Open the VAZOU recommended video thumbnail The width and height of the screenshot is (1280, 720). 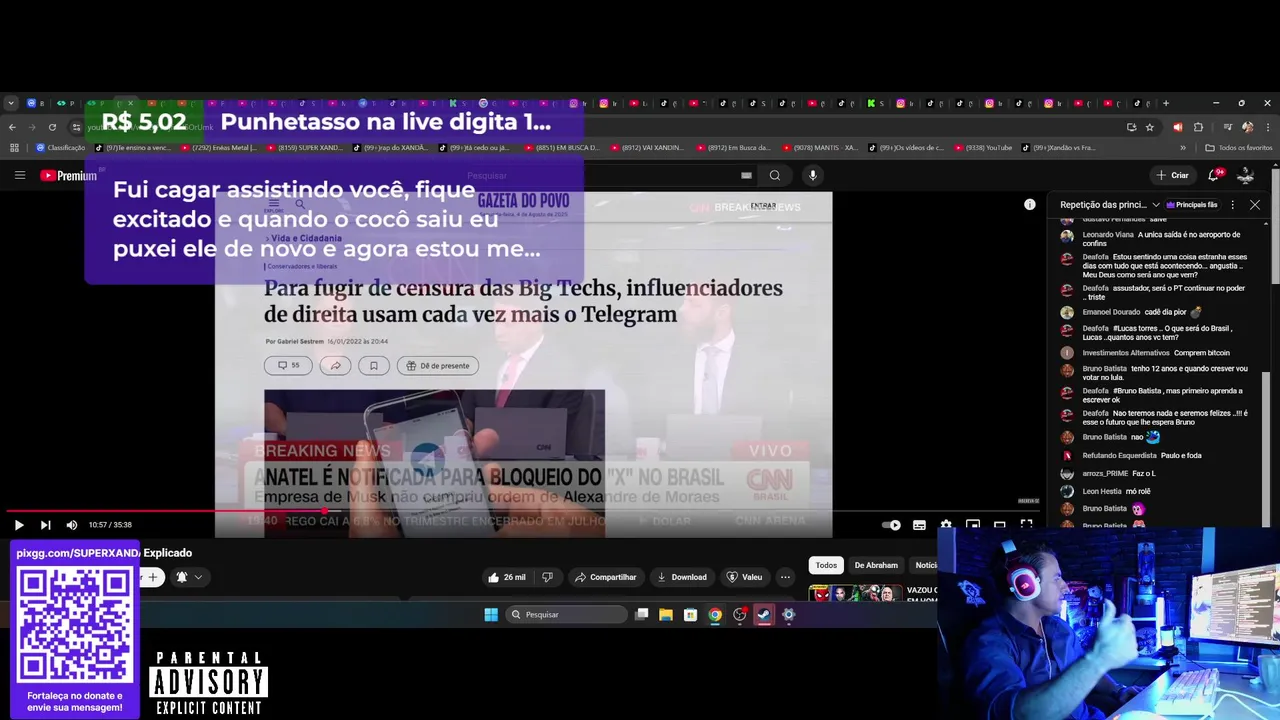[855, 594]
